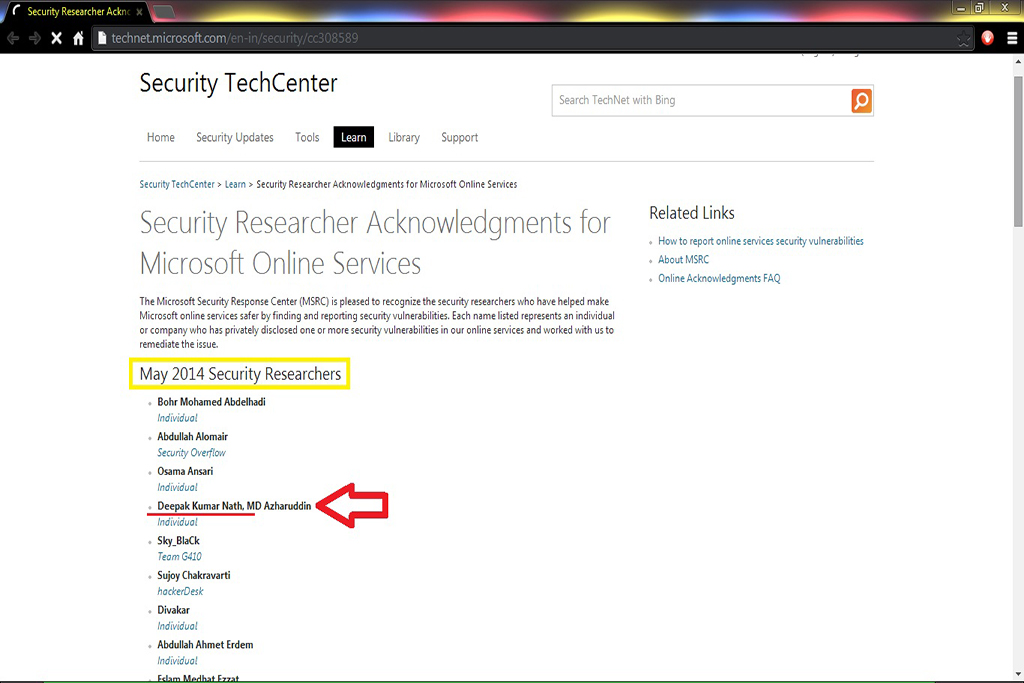
Task: Open the Tools navigation item
Action: (307, 137)
